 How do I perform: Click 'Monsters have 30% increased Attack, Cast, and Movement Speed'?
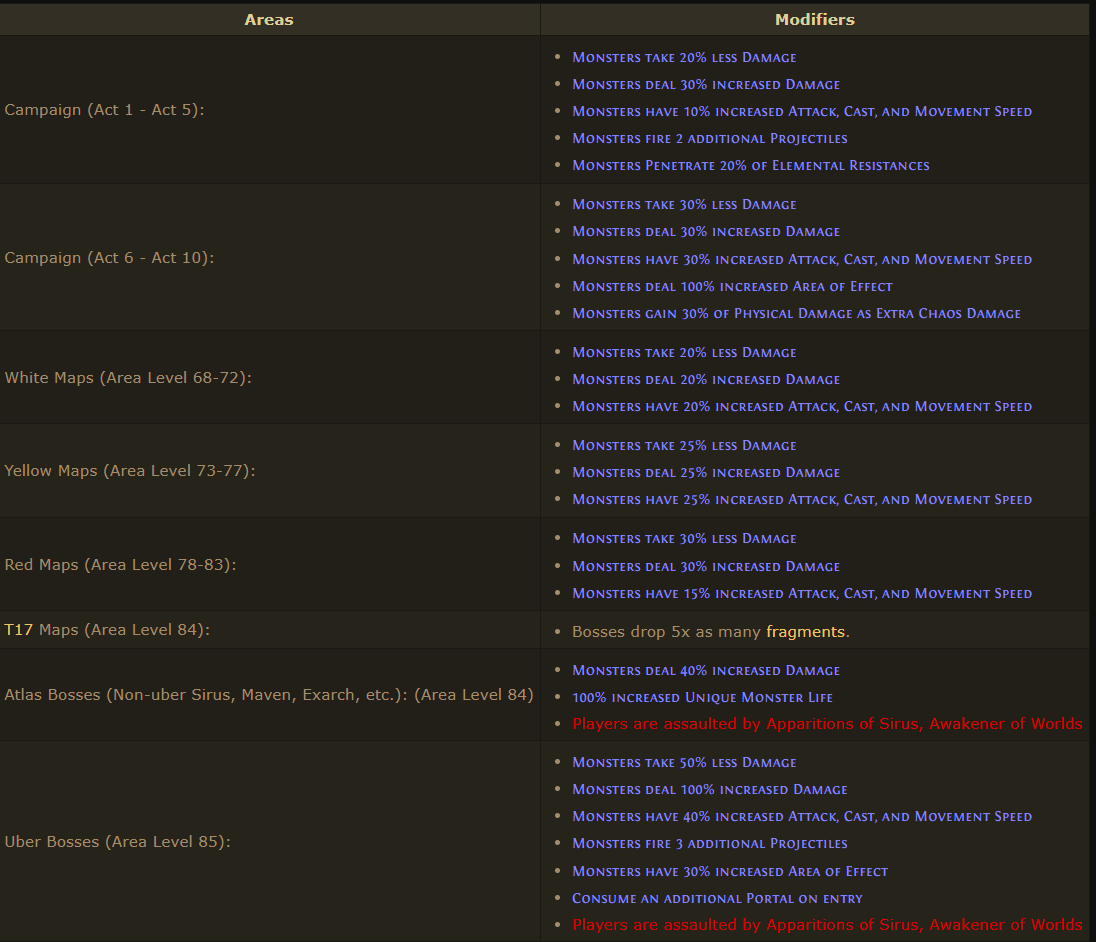pos(802,259)
